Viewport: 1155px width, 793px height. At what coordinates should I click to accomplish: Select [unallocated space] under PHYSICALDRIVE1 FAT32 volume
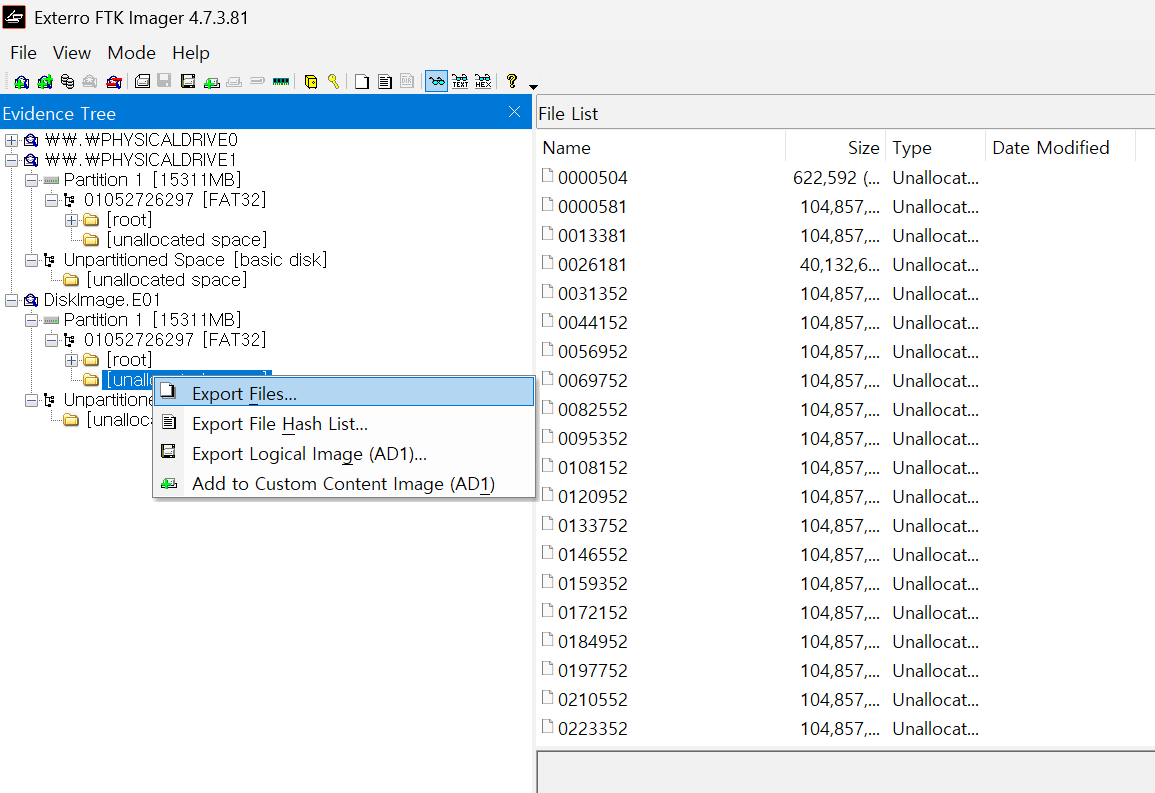point(186,239)
